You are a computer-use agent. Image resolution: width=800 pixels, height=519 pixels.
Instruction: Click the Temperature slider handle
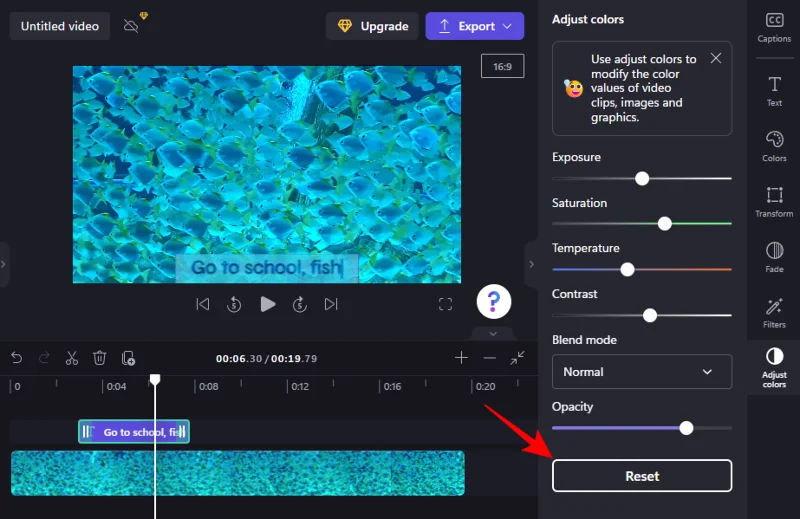pyautogui.click(x=627, y=269)
